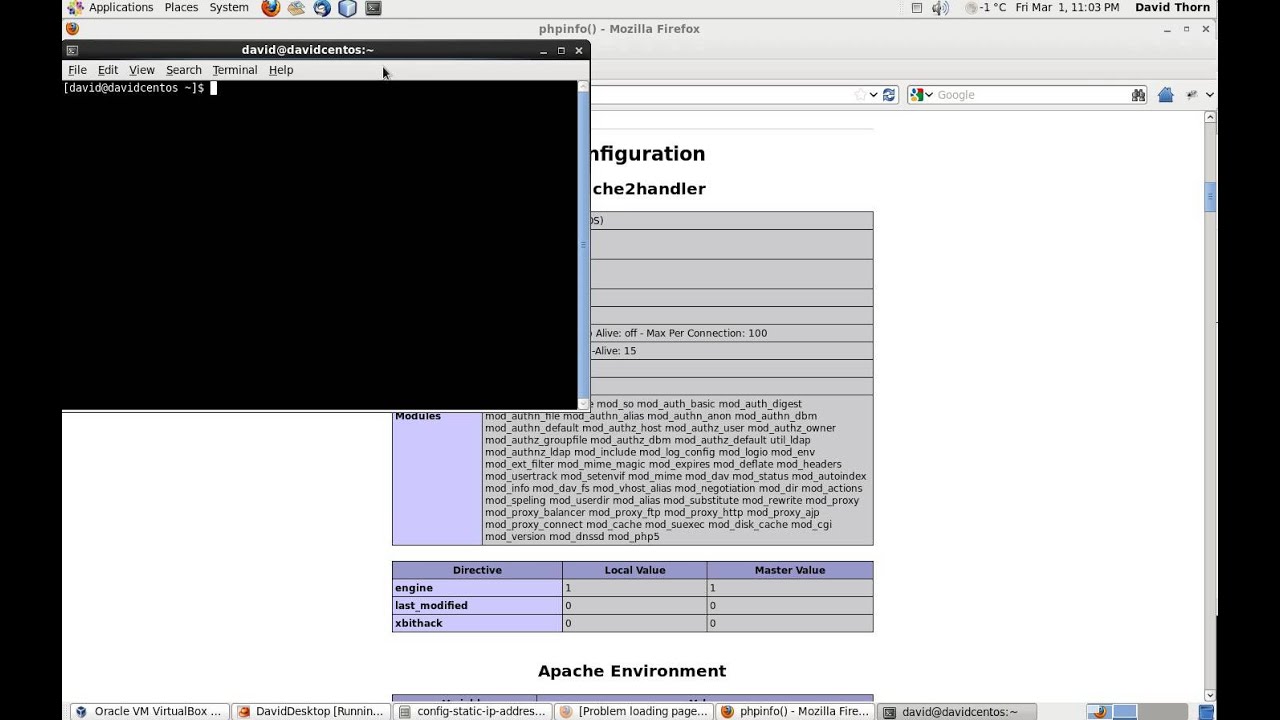Switch to david@davidcentos taskbar item

(957, 711)
